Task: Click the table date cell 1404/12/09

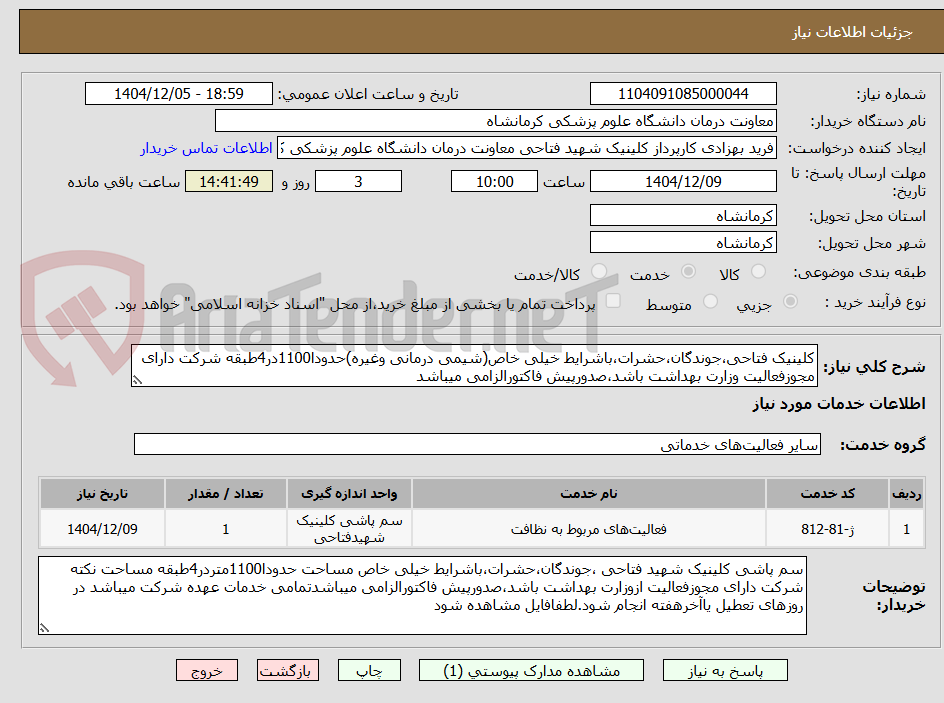Action: (102, 529)
